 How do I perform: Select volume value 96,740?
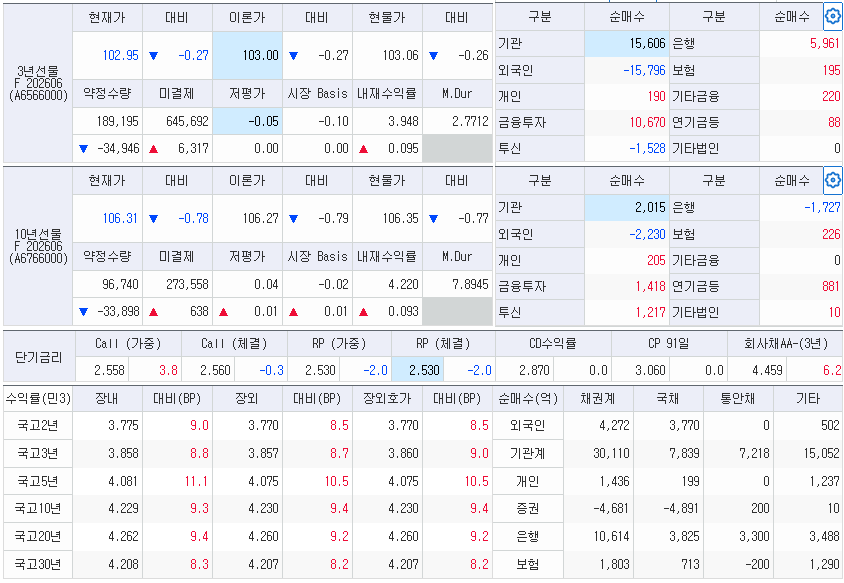click(121, 284)
